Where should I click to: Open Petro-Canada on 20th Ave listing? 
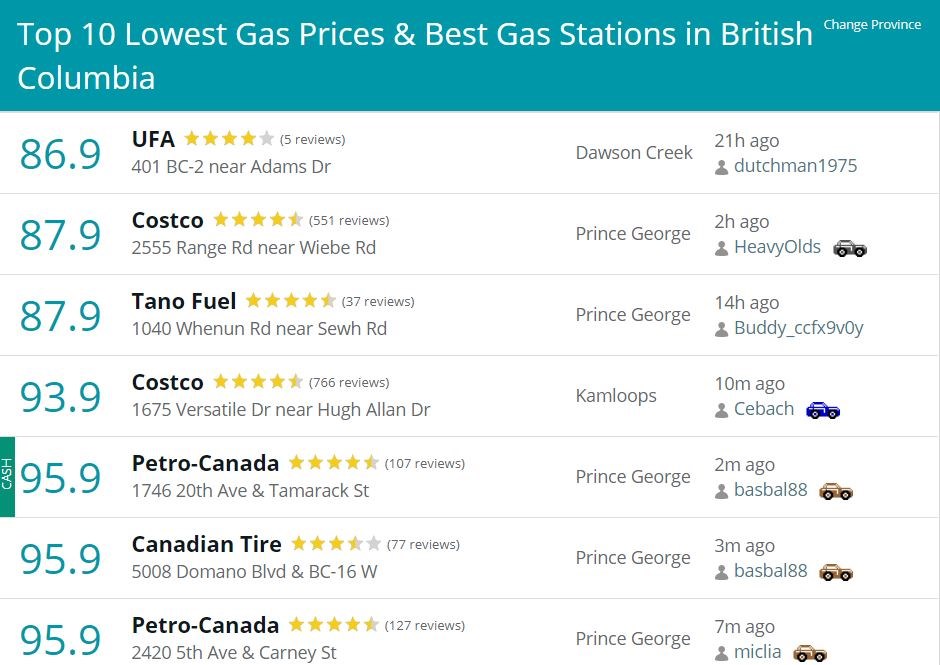click(206, 463)
